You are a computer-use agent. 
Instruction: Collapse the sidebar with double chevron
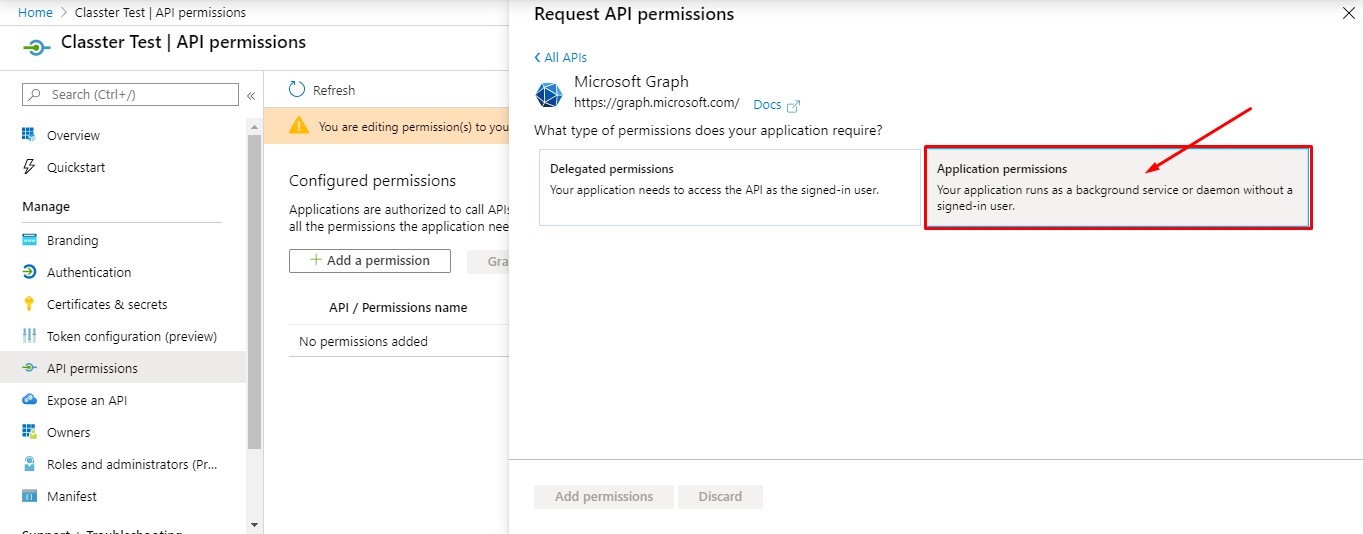pos(251,95)
